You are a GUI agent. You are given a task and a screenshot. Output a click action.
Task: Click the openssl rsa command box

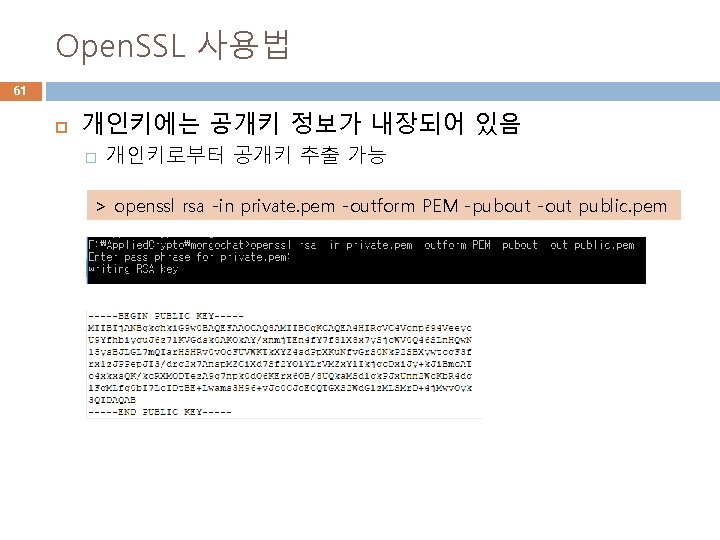[x=383, y=205]
